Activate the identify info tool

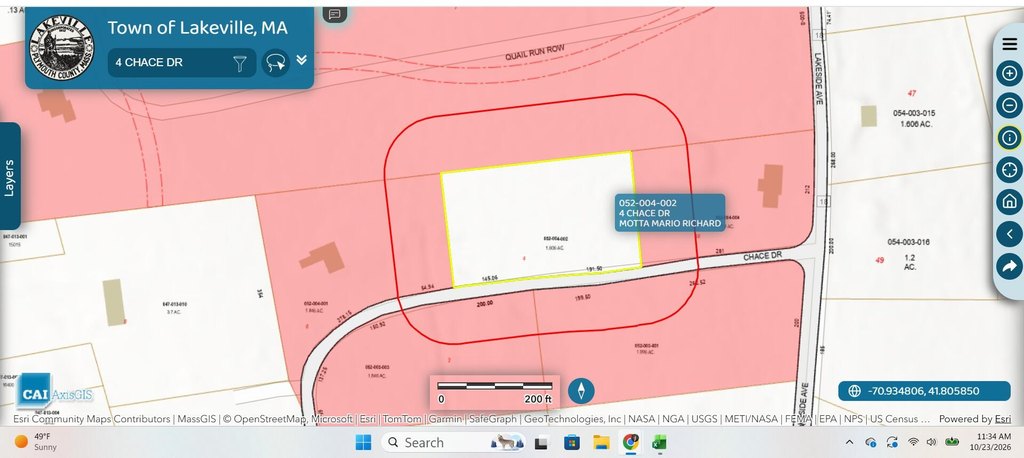[1010, 137]
